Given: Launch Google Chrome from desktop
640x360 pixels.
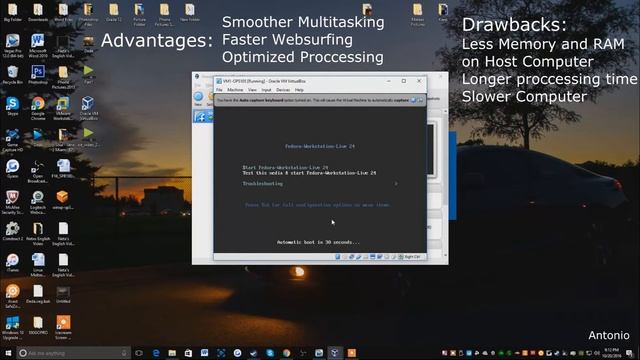Looking at the screenshot, I should tap(38, 108).
